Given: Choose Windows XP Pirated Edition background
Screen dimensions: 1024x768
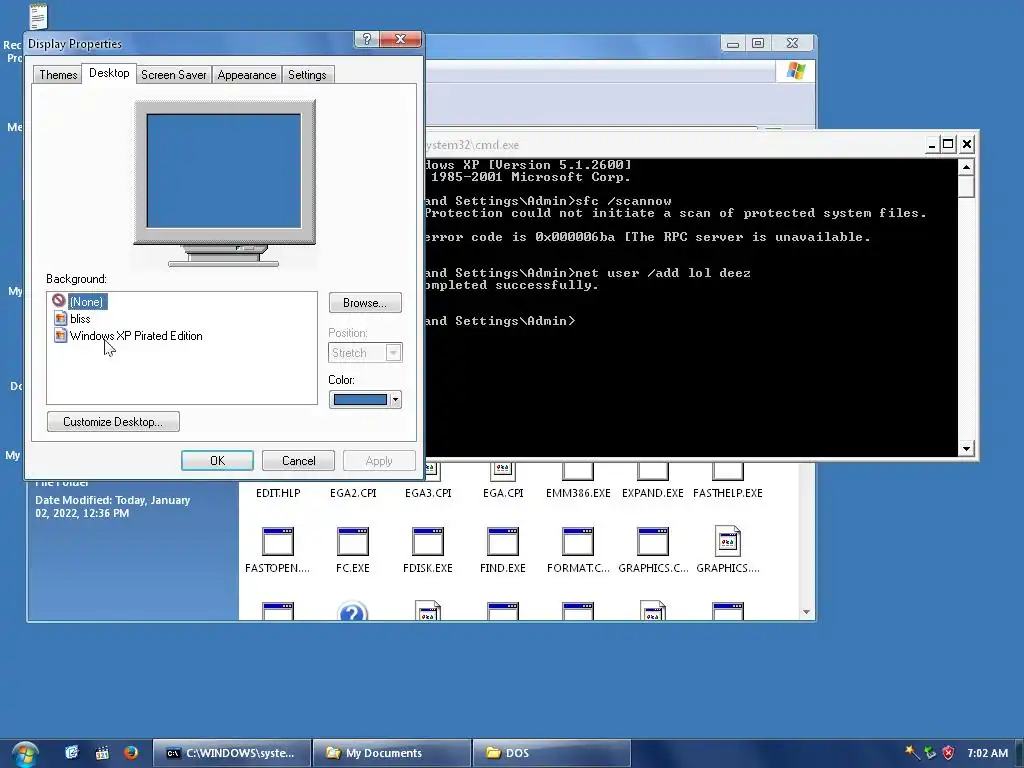Looking at the screenshot, I should click(136, 336).
